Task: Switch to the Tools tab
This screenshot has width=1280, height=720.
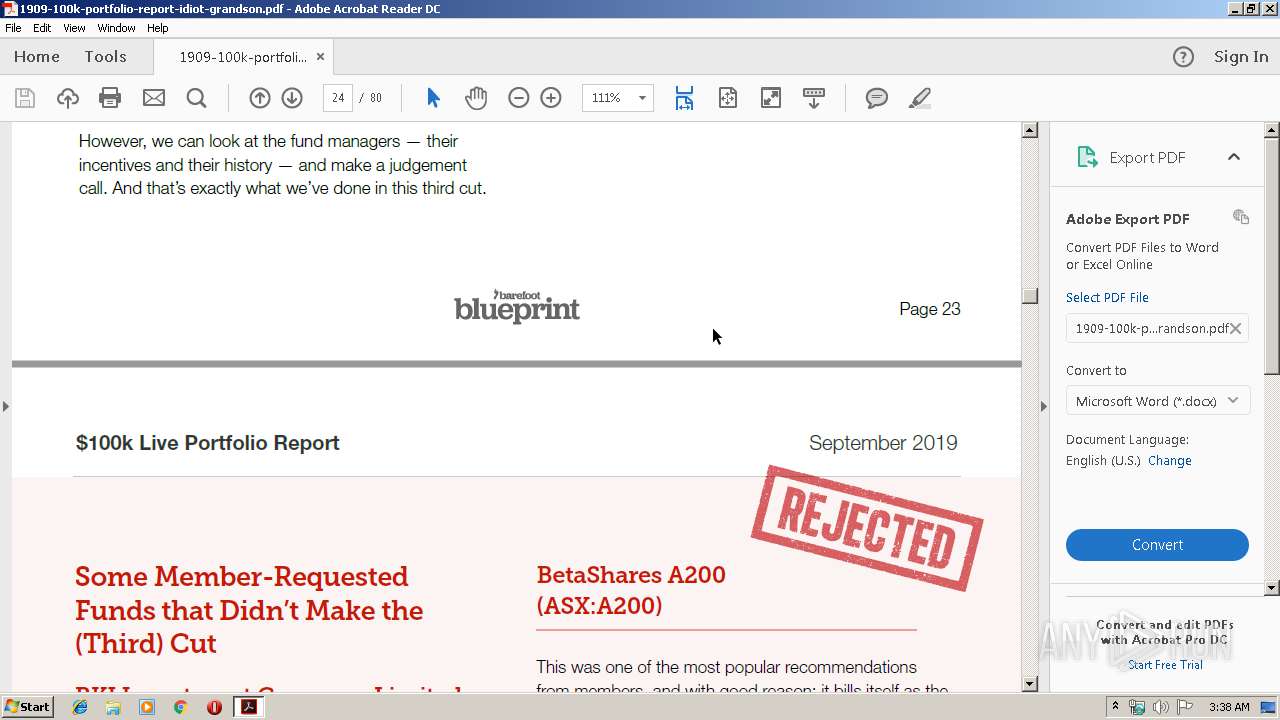Action: [x=105, y=57]
